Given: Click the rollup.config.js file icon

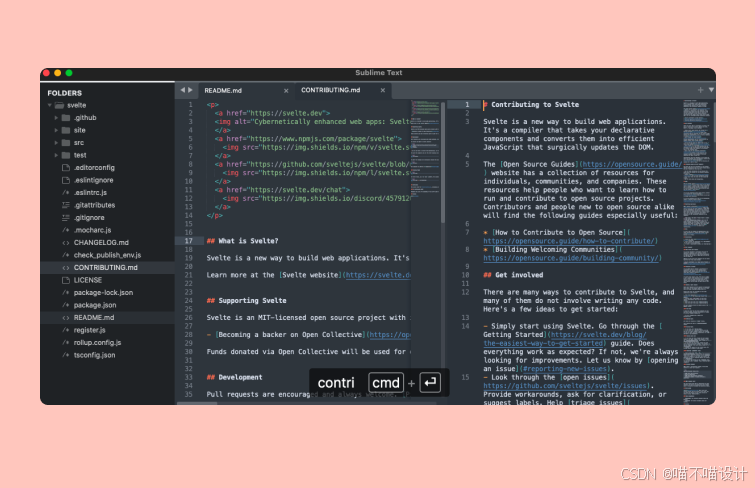Looking at the screenshot, I should [66, 343].
